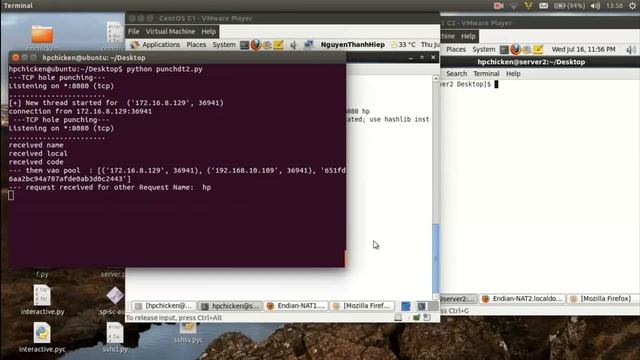Click the vertical scrollbar in the CentOS C1 terminal
The image size is (640, 360).
pyautogui.click(x=436, y=261)
